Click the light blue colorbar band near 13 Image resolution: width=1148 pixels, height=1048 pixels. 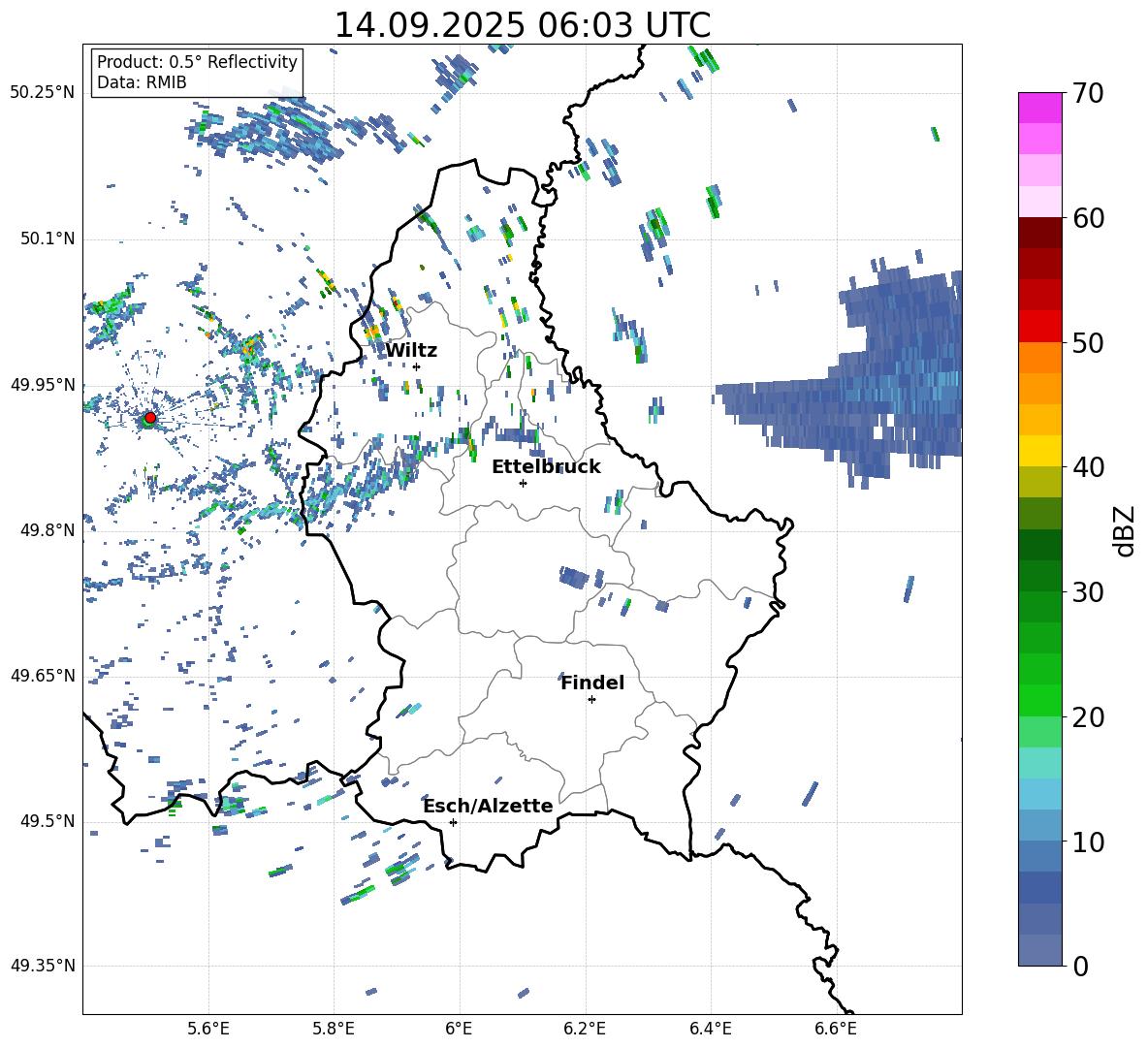pyautogui.click(x=1040, y=794)
